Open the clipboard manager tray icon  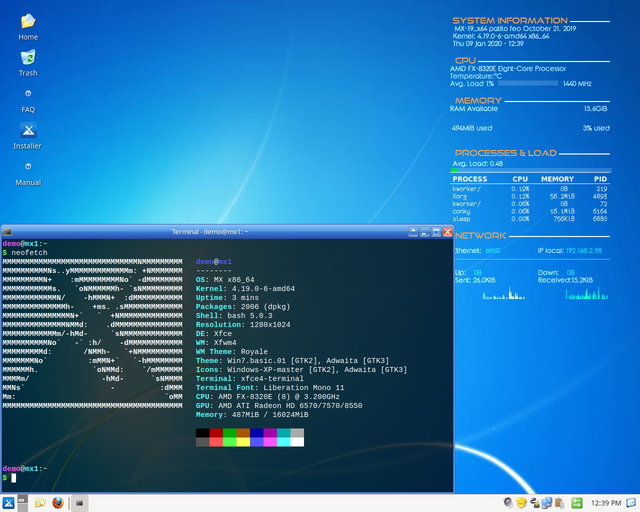point(559,503)
